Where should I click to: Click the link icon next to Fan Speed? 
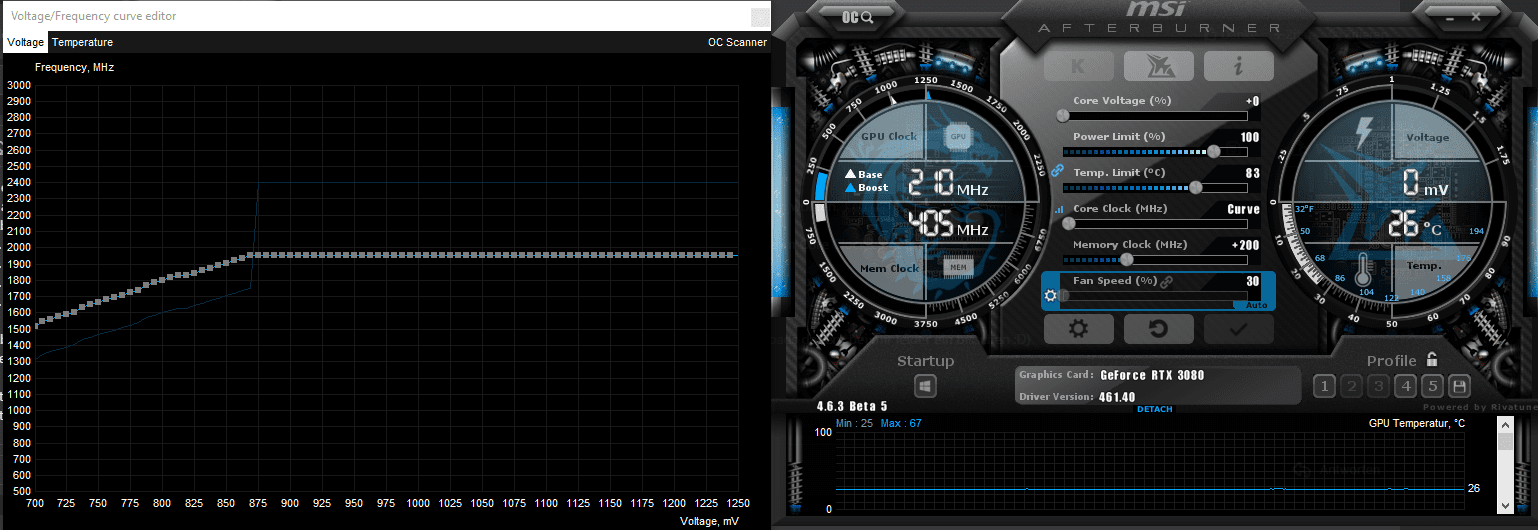1165,282
